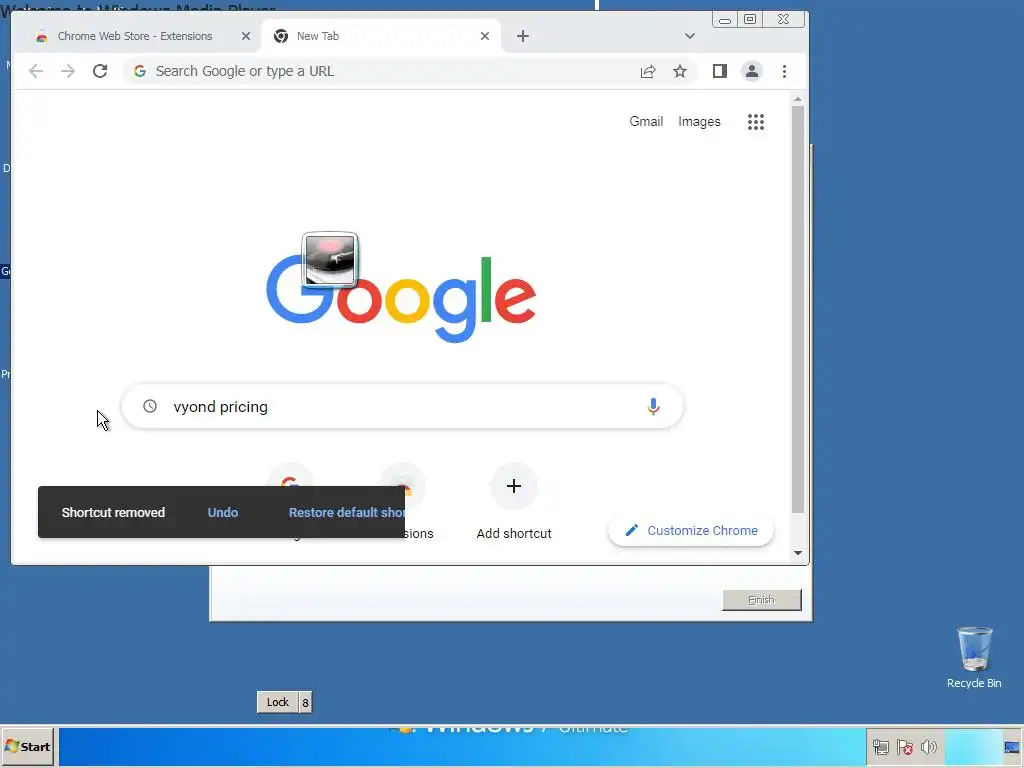Click the turntable doodle on the Google logo

click(330, 259)
